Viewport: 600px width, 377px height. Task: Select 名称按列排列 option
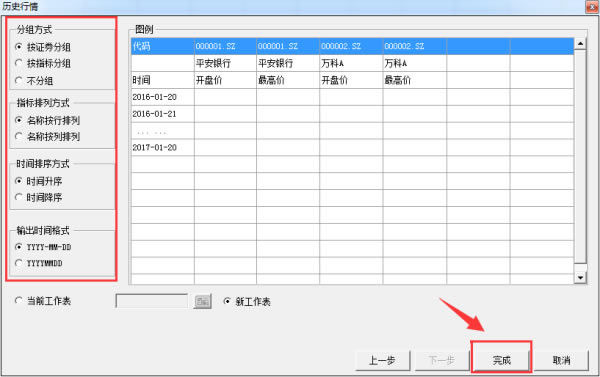coord(47,137)
